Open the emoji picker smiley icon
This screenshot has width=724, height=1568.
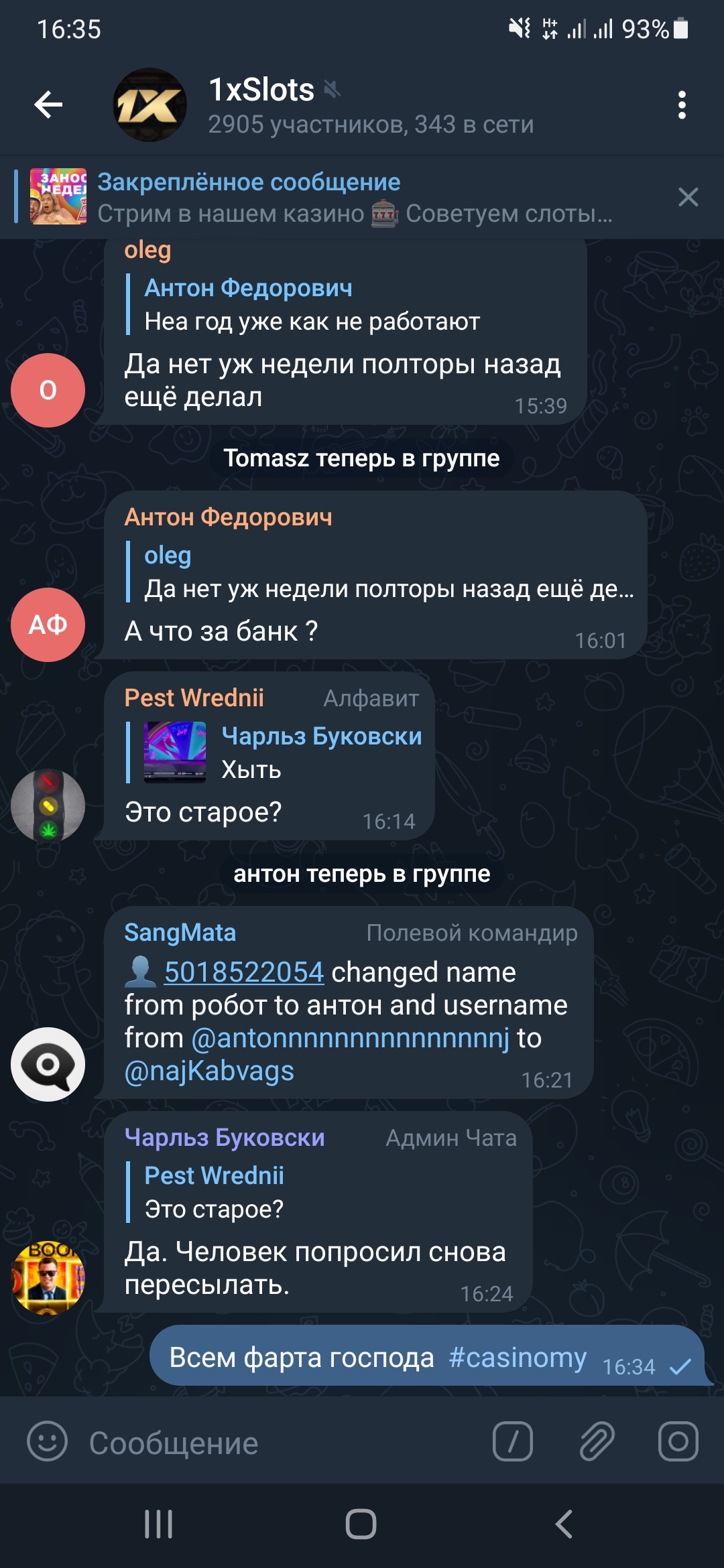click(48, 1441)
